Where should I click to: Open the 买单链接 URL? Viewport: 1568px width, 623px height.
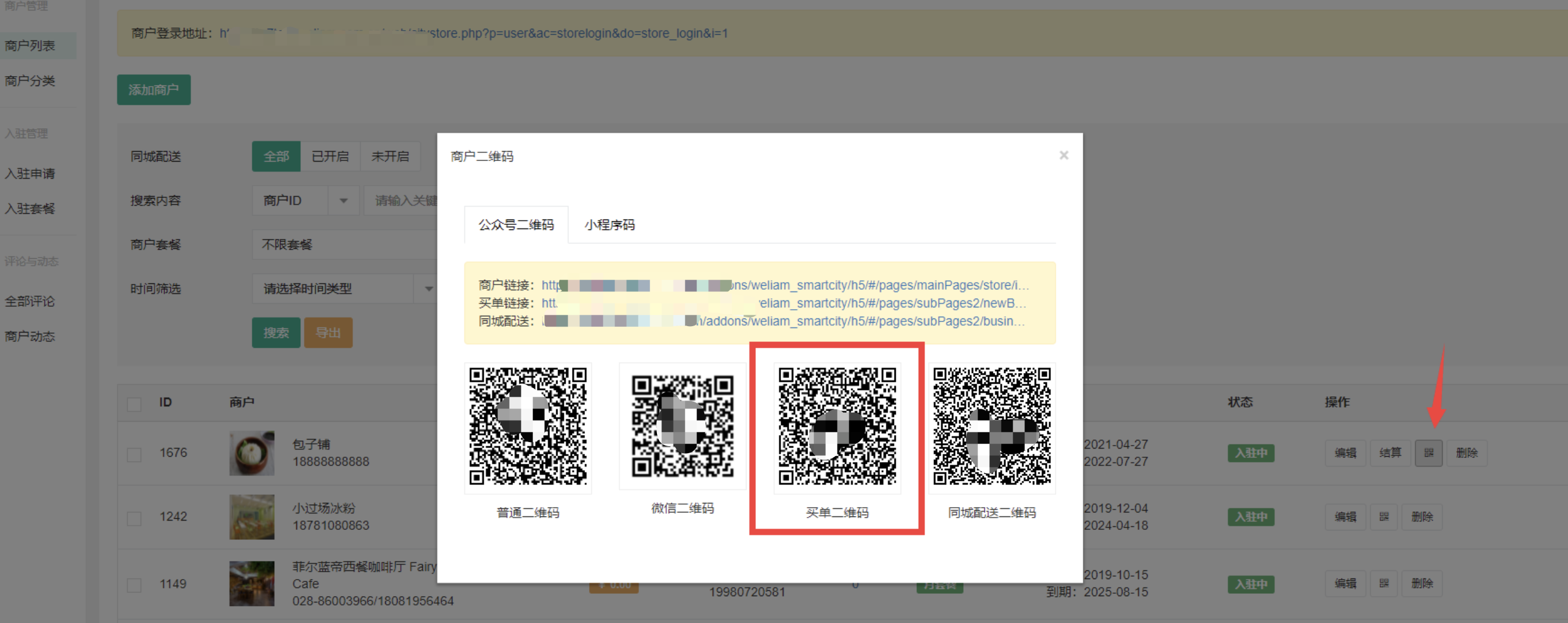(x=783, y=303)
